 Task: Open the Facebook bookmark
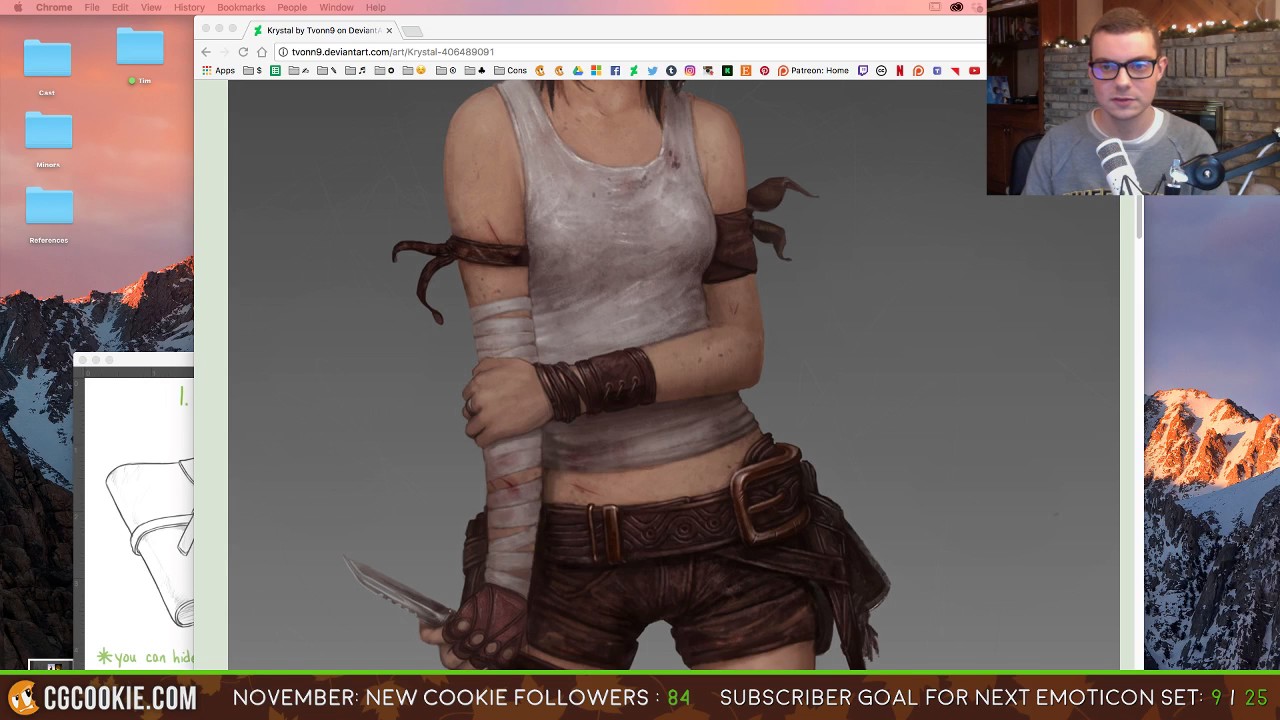point(615,71)
